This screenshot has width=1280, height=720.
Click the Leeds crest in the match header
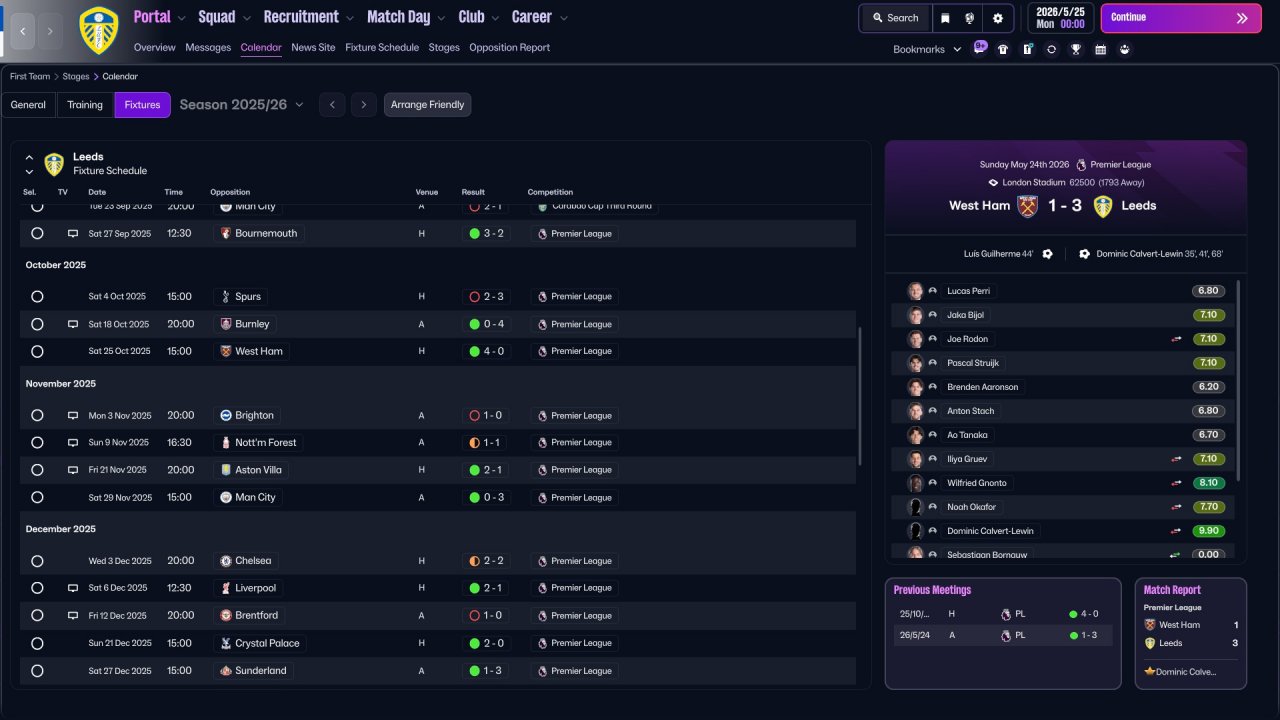point(1103,206)
